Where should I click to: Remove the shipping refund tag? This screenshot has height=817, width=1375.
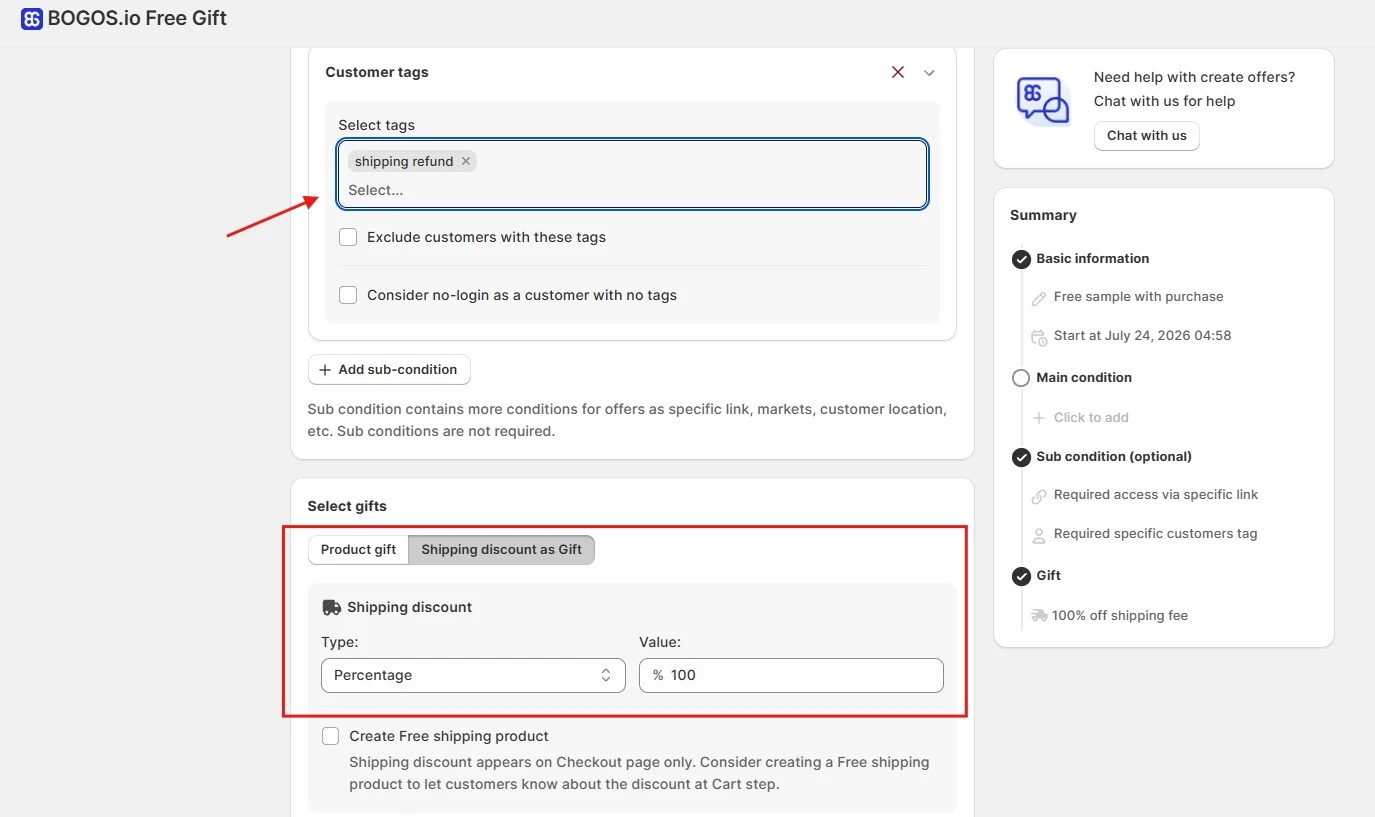tap(466, 161)
